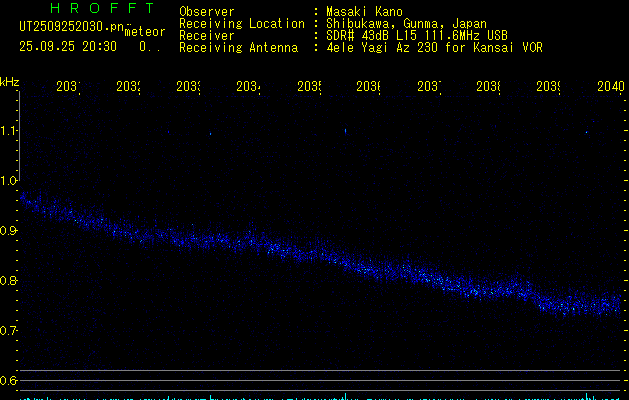Click the 0.8 kHz frequency axis label
This screenshot has height=400, width=629.
click(9, 281)
